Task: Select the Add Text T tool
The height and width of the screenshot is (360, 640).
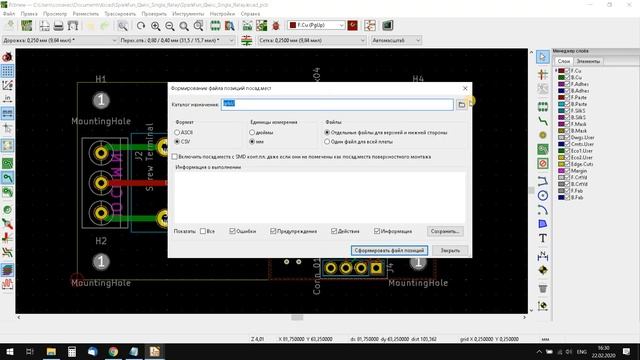Action: click(x=542, y=238)
